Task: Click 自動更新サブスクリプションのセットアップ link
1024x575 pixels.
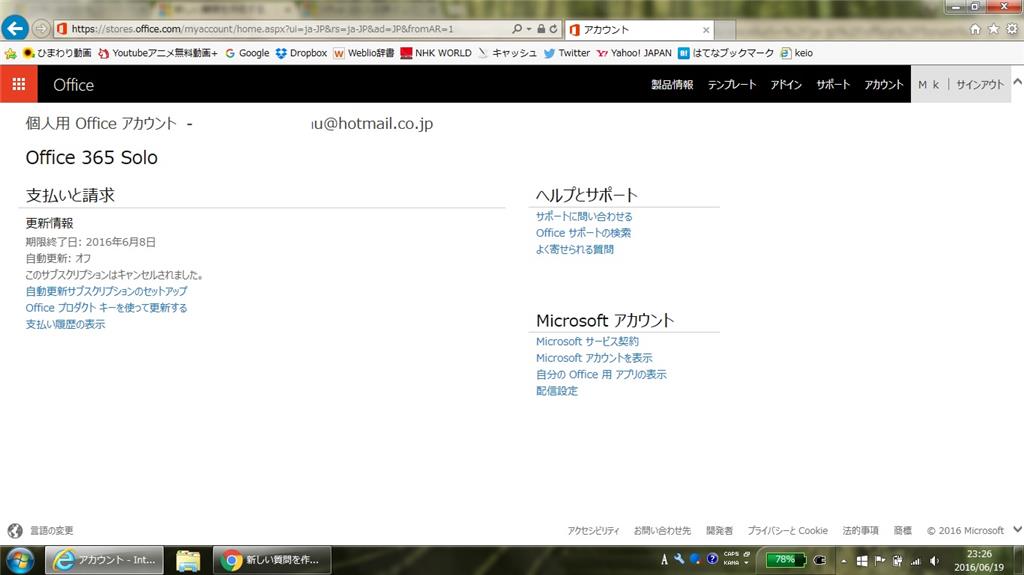Action: point(106,291)
